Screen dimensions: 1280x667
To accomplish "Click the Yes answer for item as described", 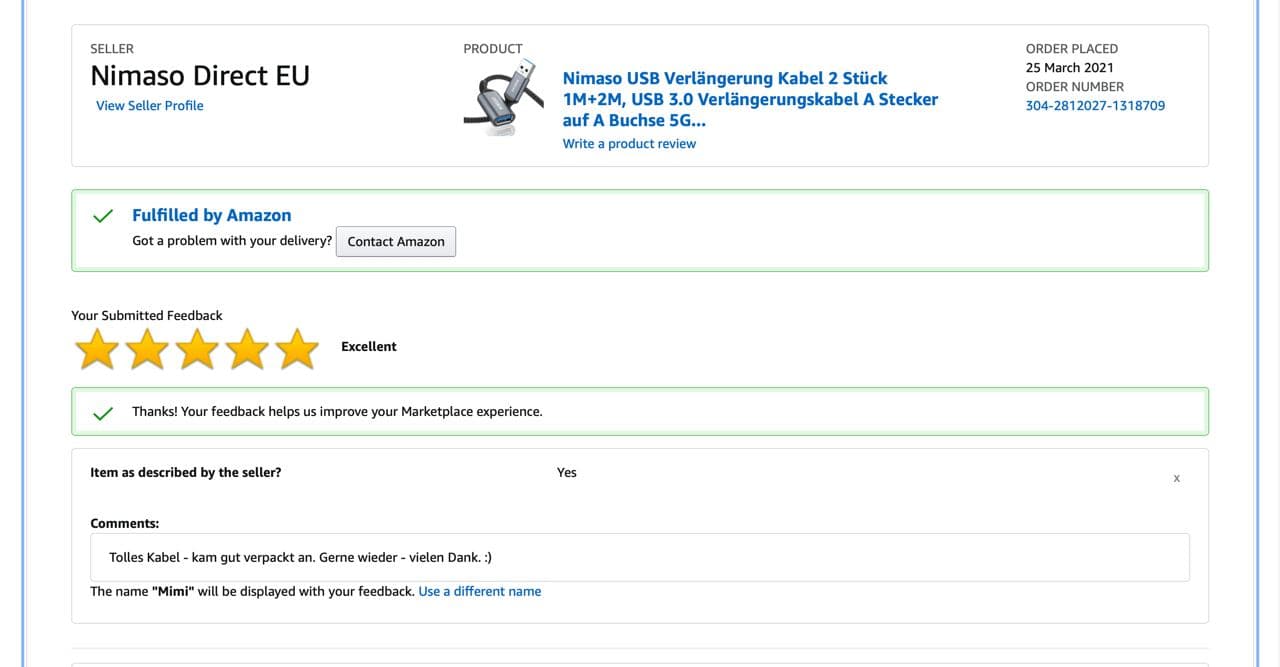I will click(567, 472).
